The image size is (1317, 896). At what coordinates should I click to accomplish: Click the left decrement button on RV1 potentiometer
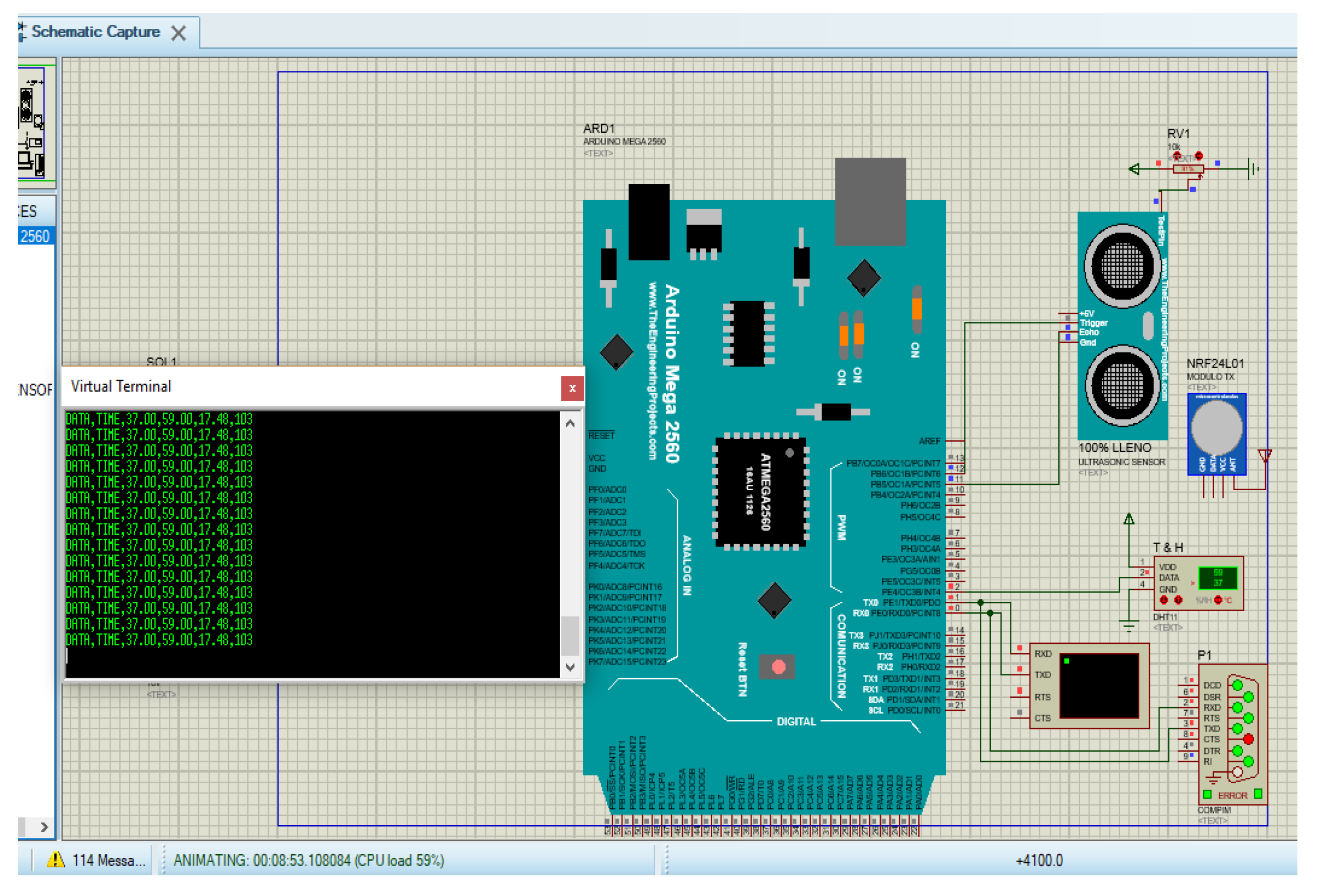pos(1177,156)
